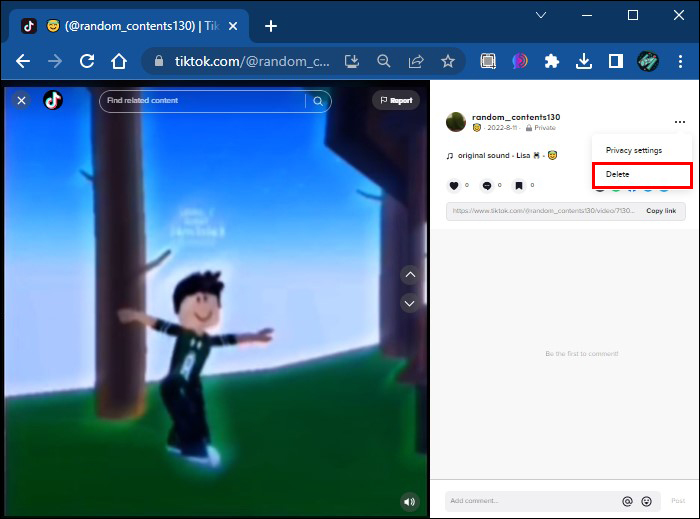Image resolution: width=700 pixels, height=519 pixels.
Task: Open the Extensions puzzle piece menu
Action: pos(552,61)
